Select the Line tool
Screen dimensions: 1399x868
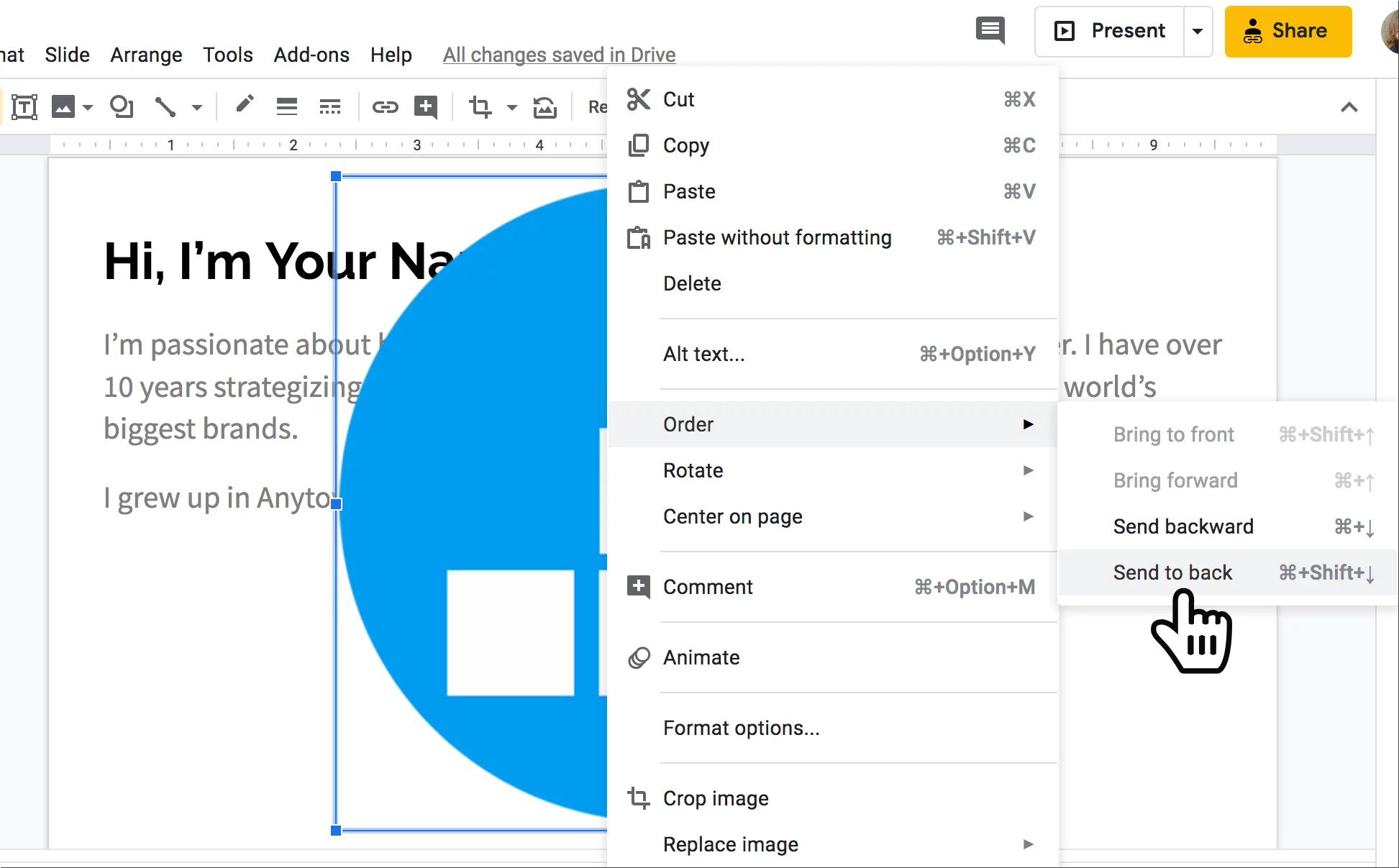click(165, 107)
